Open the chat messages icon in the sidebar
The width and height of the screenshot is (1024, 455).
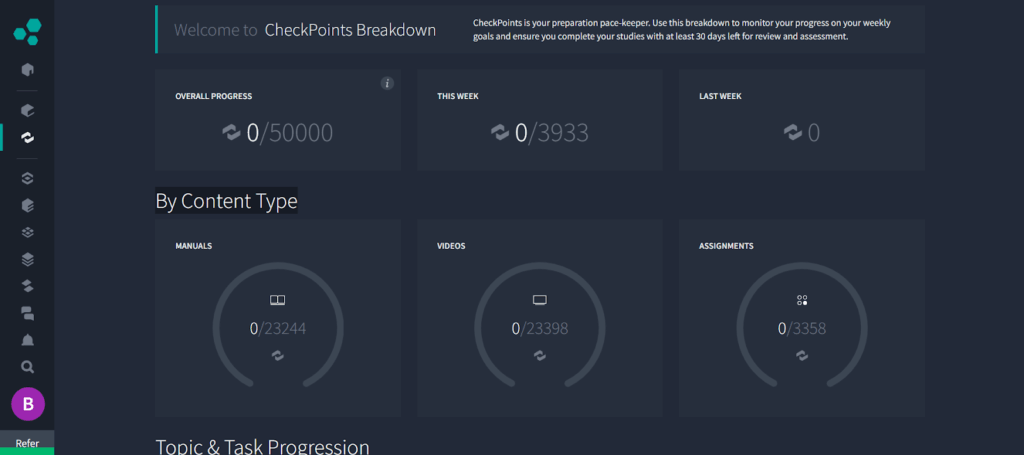[27, 314]
